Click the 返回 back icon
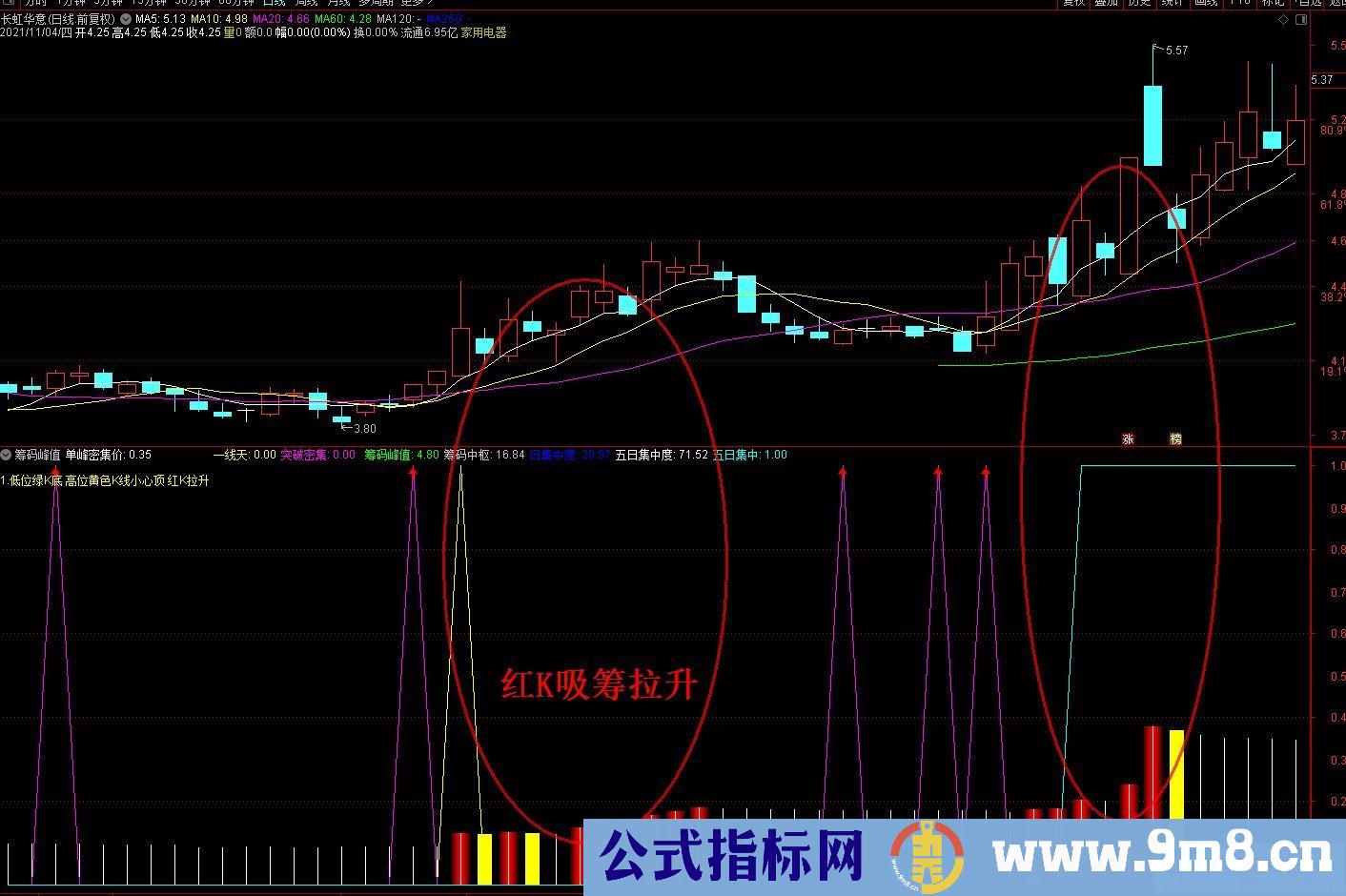This screenshot has width=1346, height=896. click(x=1338, y=5)
